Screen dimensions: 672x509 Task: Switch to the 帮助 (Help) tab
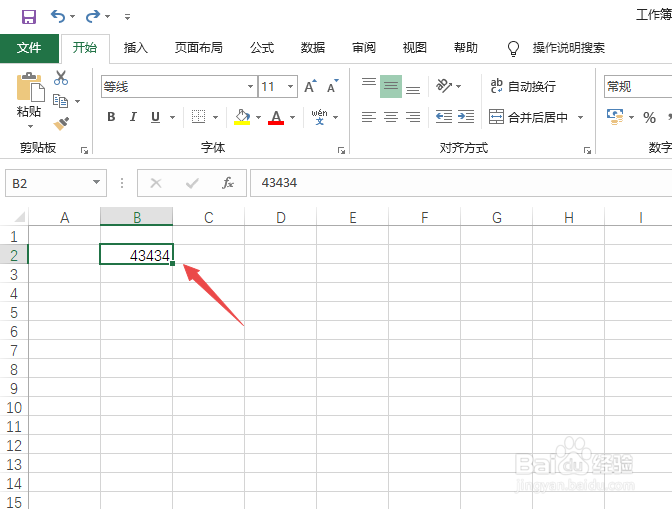pos(465,48)
